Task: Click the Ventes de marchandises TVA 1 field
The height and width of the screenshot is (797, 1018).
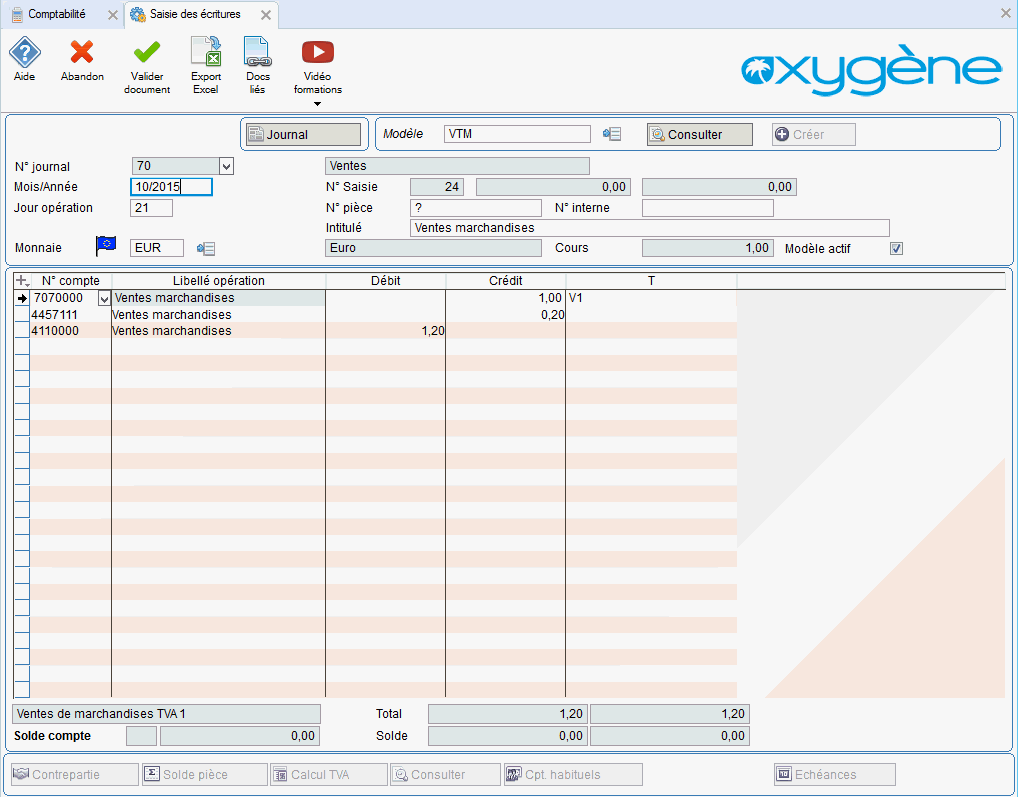Action: 166,714
